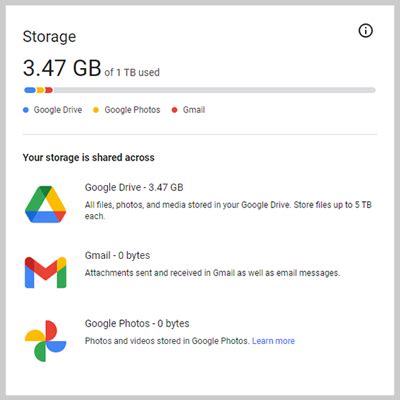
Task: Select the Google Drive - 3.47 GB heading
Action: point(134,187)
